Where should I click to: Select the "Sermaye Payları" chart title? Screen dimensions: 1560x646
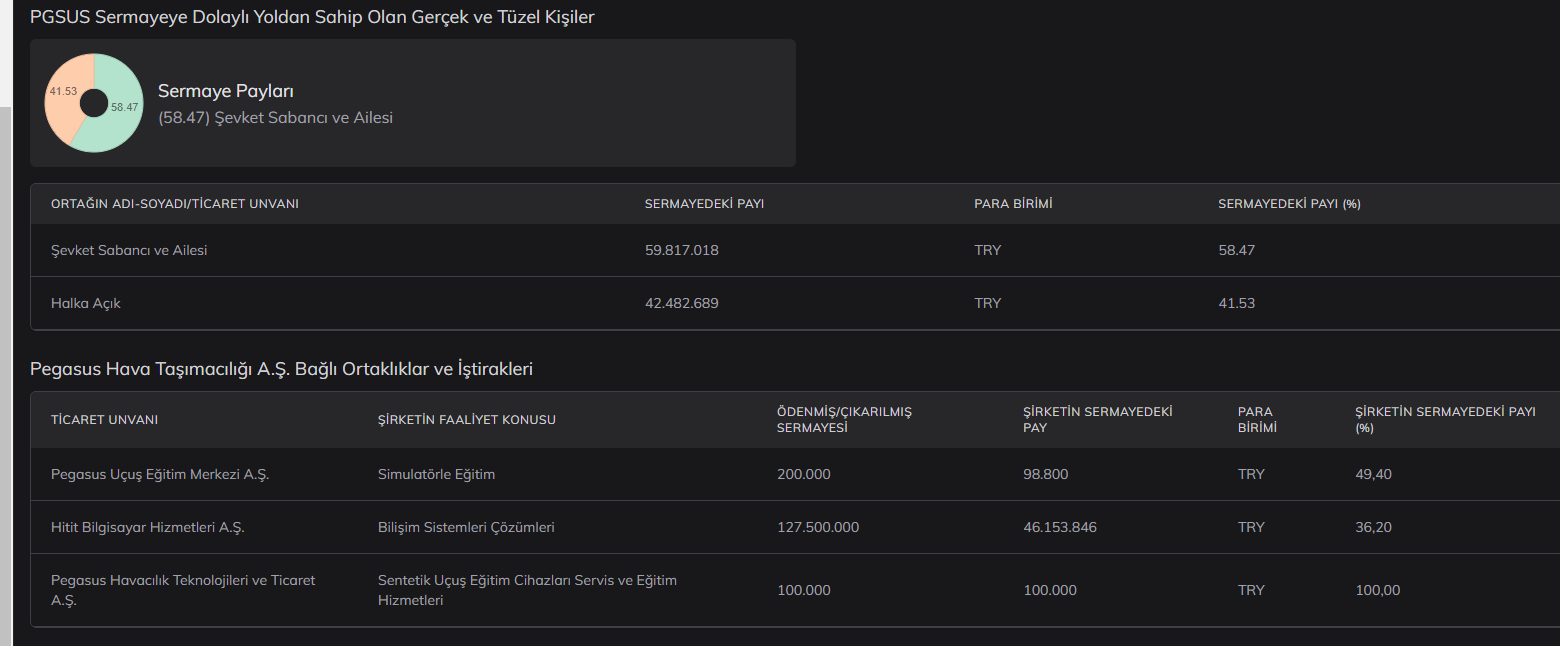[x=226, y=91]
